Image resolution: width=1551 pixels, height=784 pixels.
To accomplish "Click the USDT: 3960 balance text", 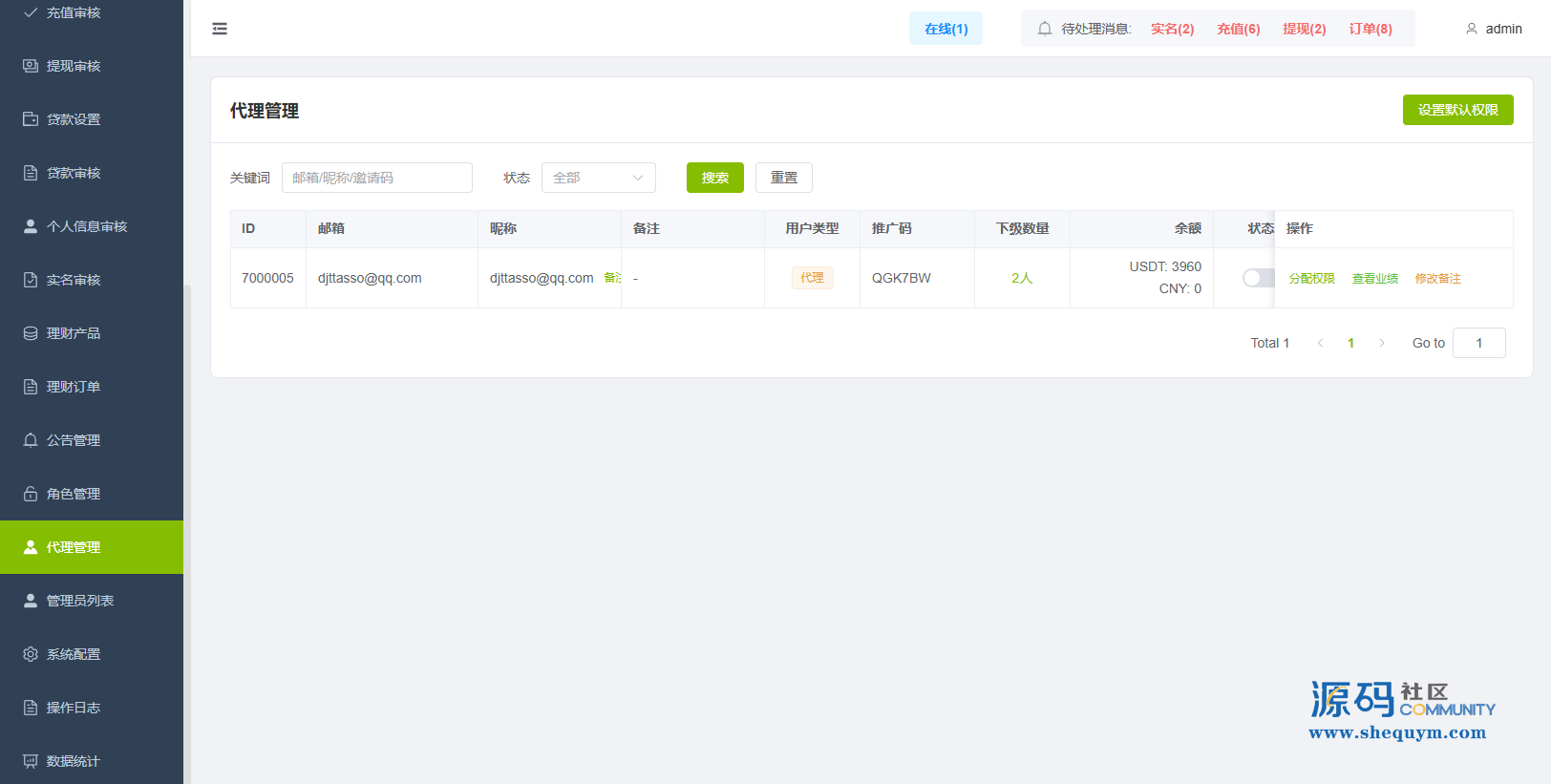I will (1165, 266).
